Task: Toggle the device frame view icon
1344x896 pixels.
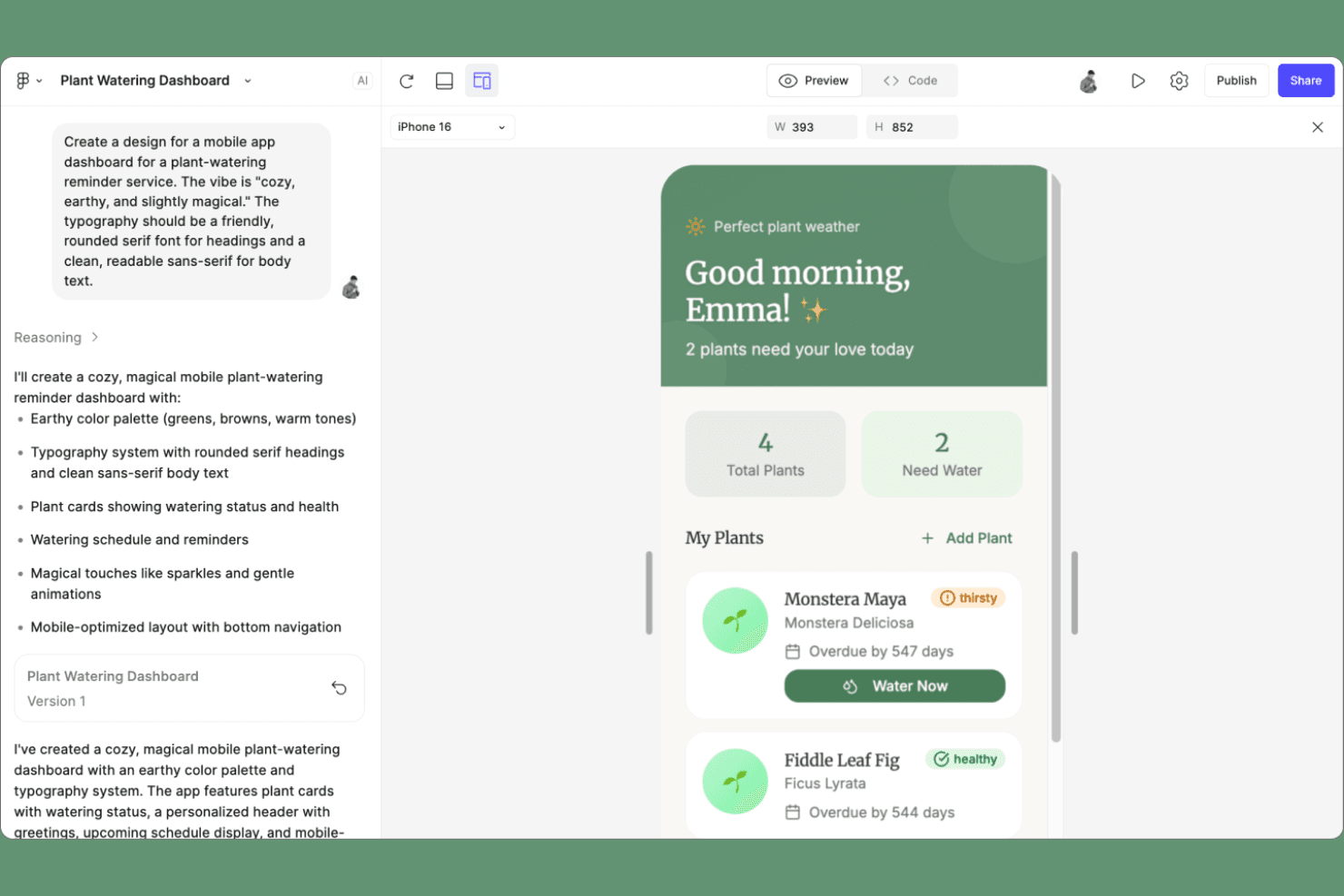Action: (481, 81)
